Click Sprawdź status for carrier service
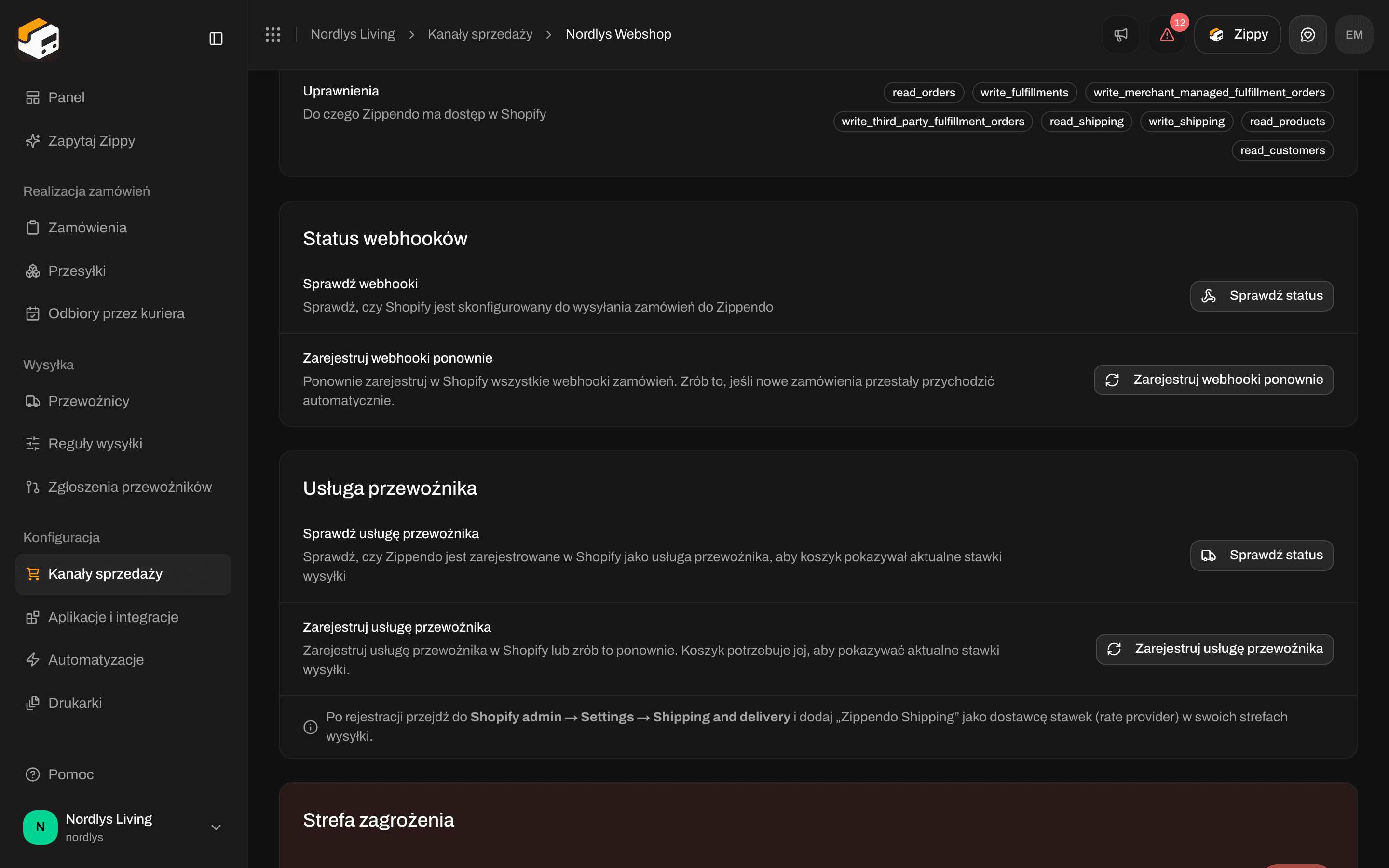Image resolution: width=1389 pixels, height=868 pixels. point(1262,556)
